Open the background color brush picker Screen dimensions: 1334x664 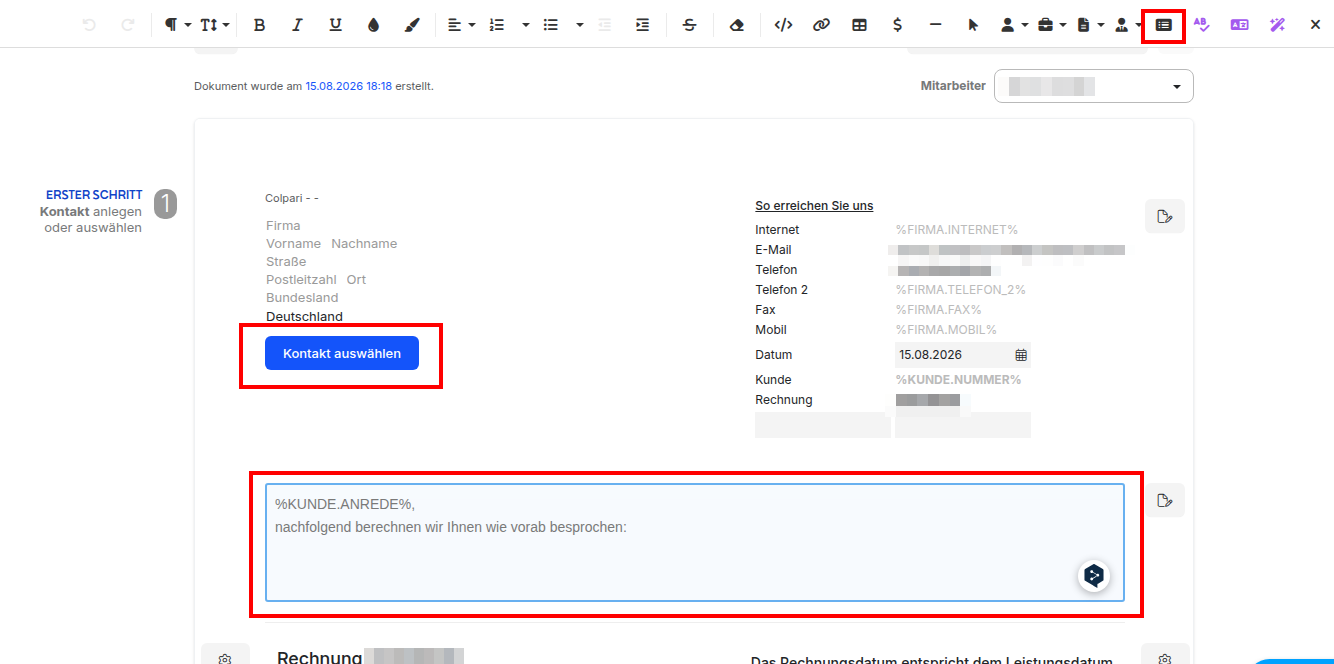click(x=412, y=25)
